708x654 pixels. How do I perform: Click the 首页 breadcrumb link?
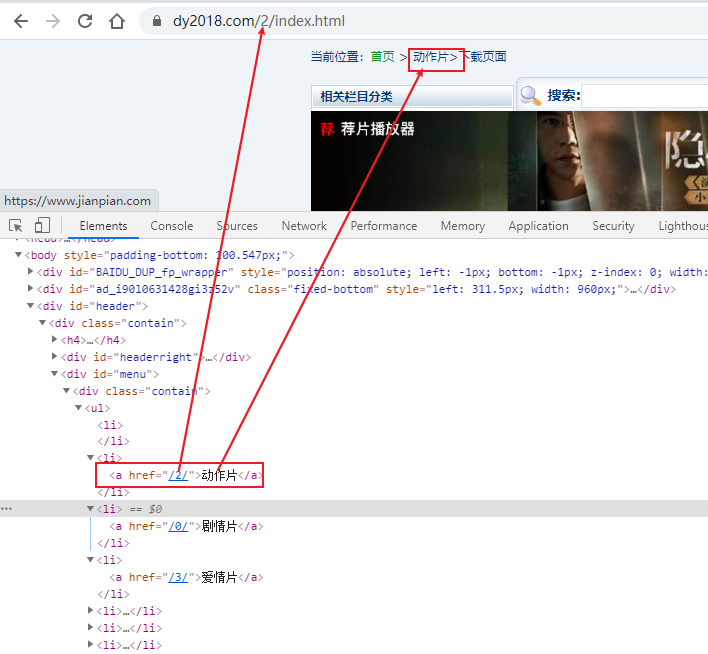click(382, 56)
